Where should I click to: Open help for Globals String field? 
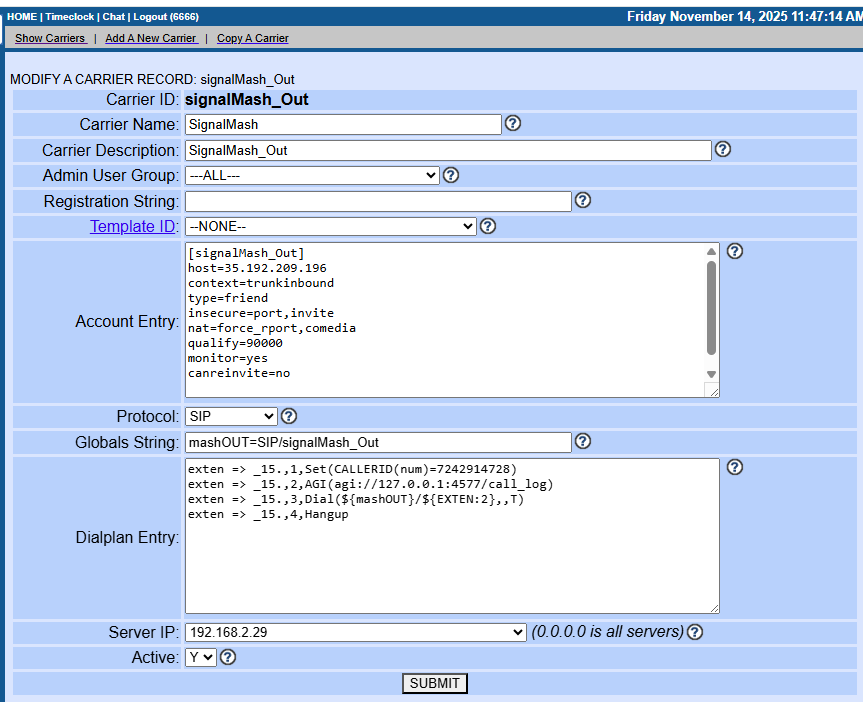tap(583, 441)
